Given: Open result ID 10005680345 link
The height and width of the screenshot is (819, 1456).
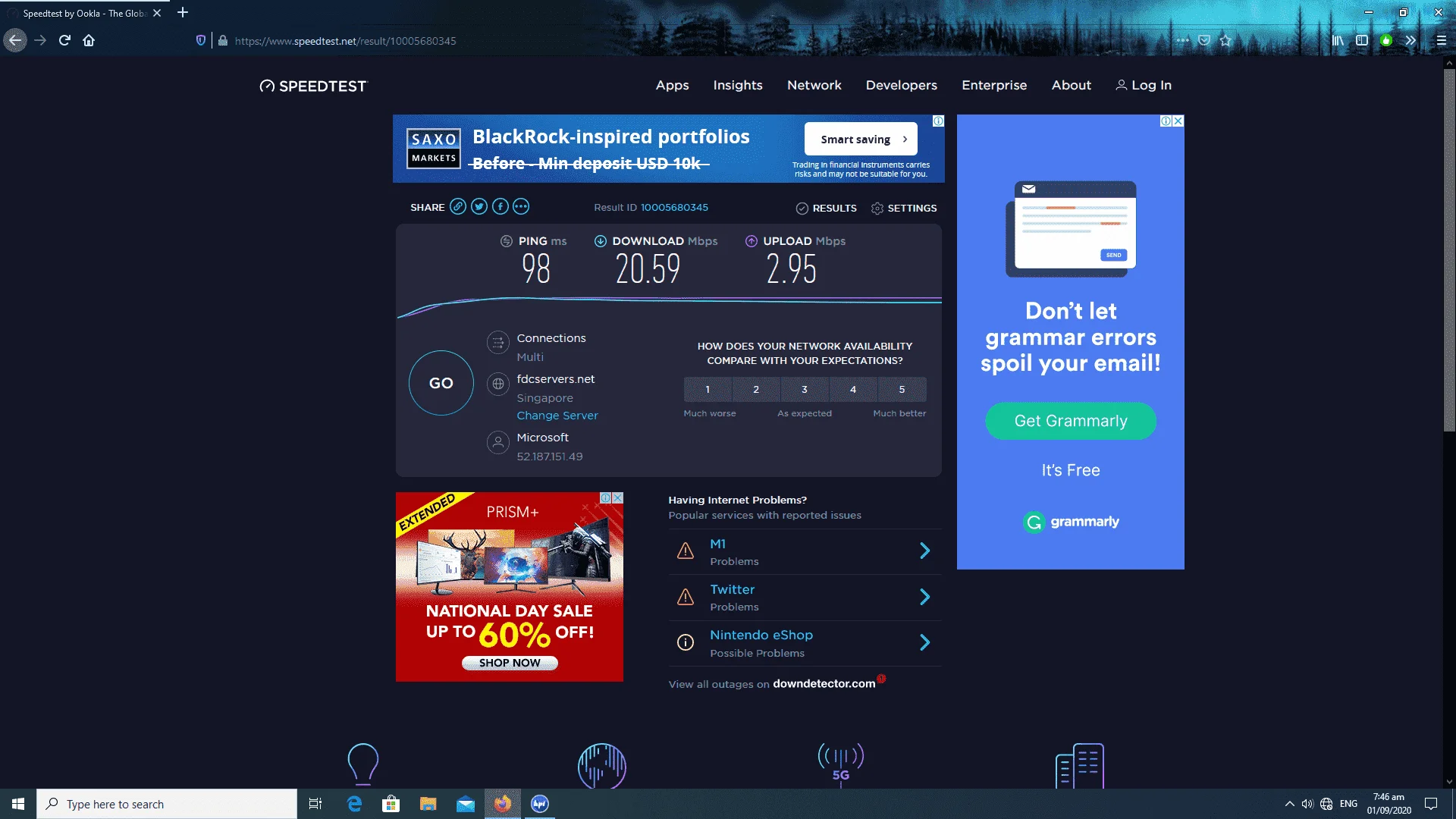Looking at the screenshot, I should pos(674,207).
